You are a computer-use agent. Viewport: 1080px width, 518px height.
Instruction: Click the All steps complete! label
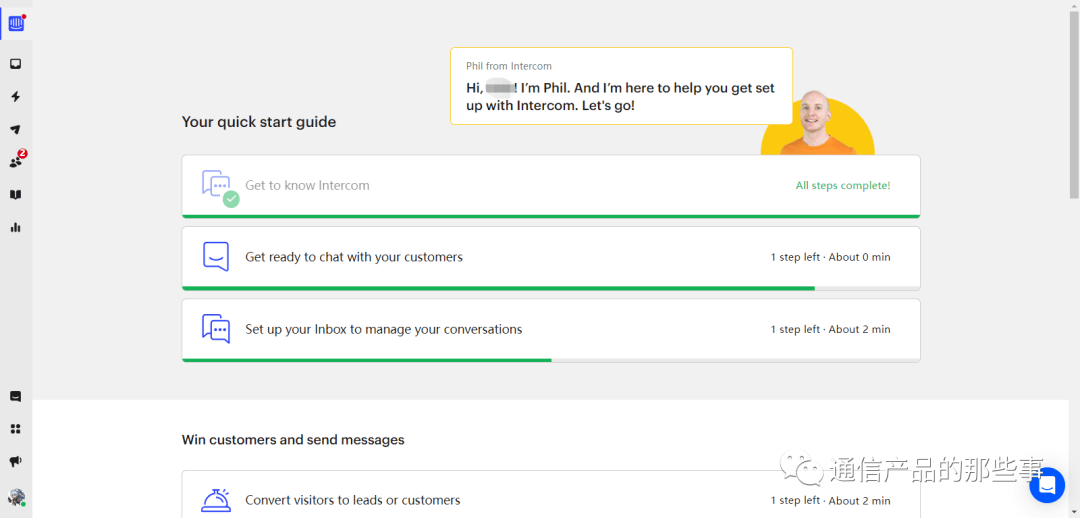click(843, 185)
